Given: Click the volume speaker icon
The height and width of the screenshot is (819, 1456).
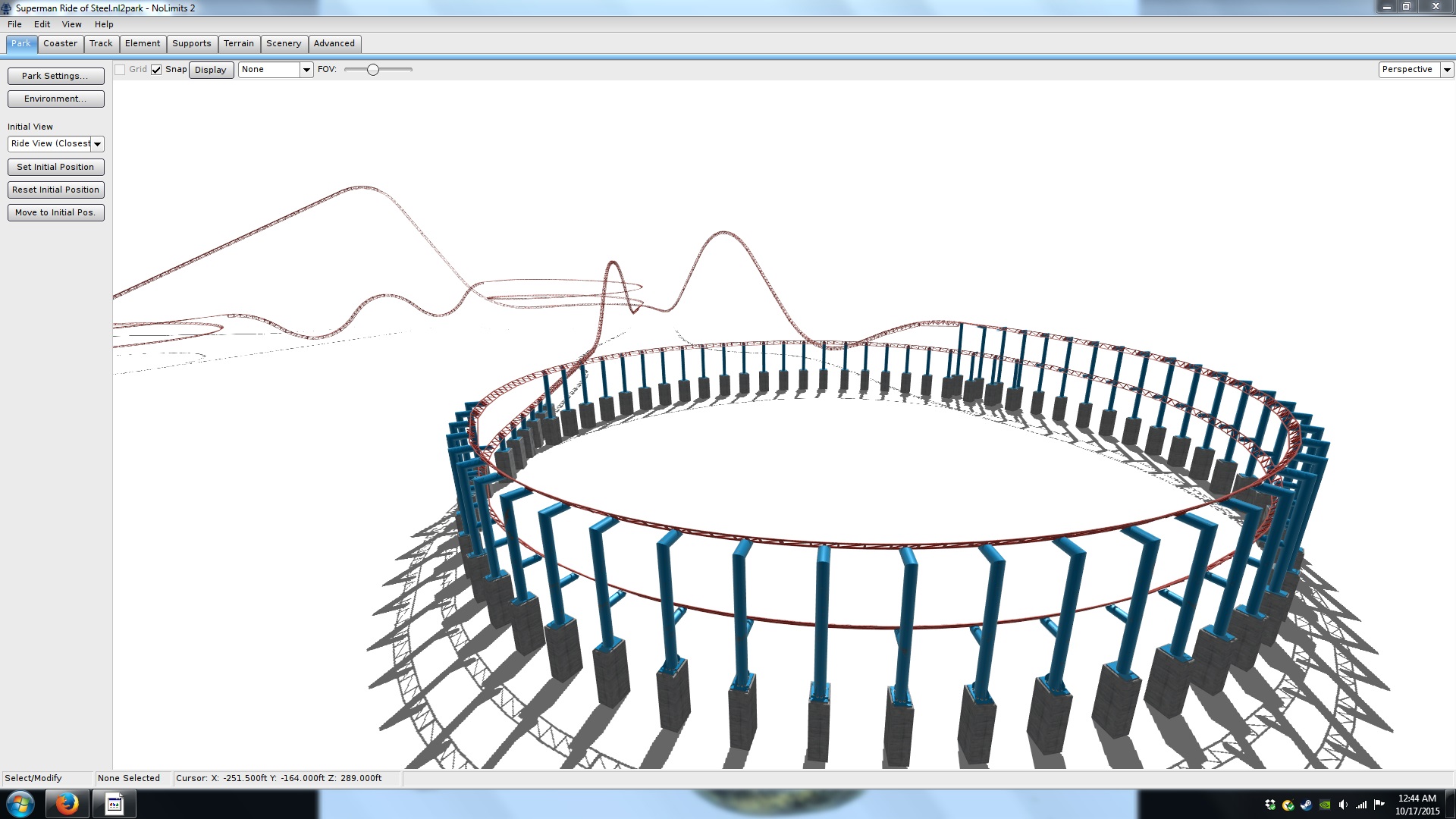Looking at the screenshot, I should (x=1343, y=805).
